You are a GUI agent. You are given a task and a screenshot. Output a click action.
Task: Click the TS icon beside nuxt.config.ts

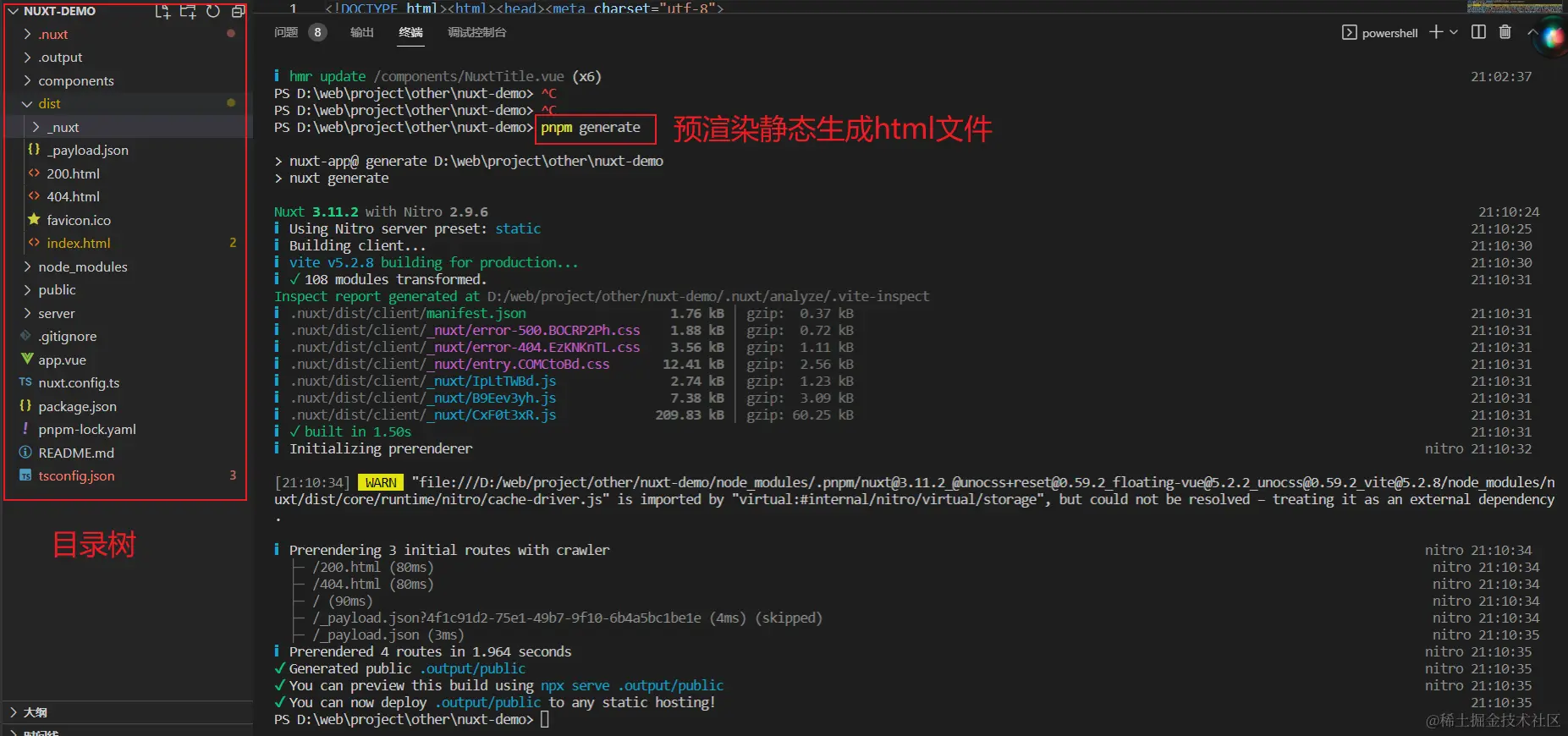(25, 382)
